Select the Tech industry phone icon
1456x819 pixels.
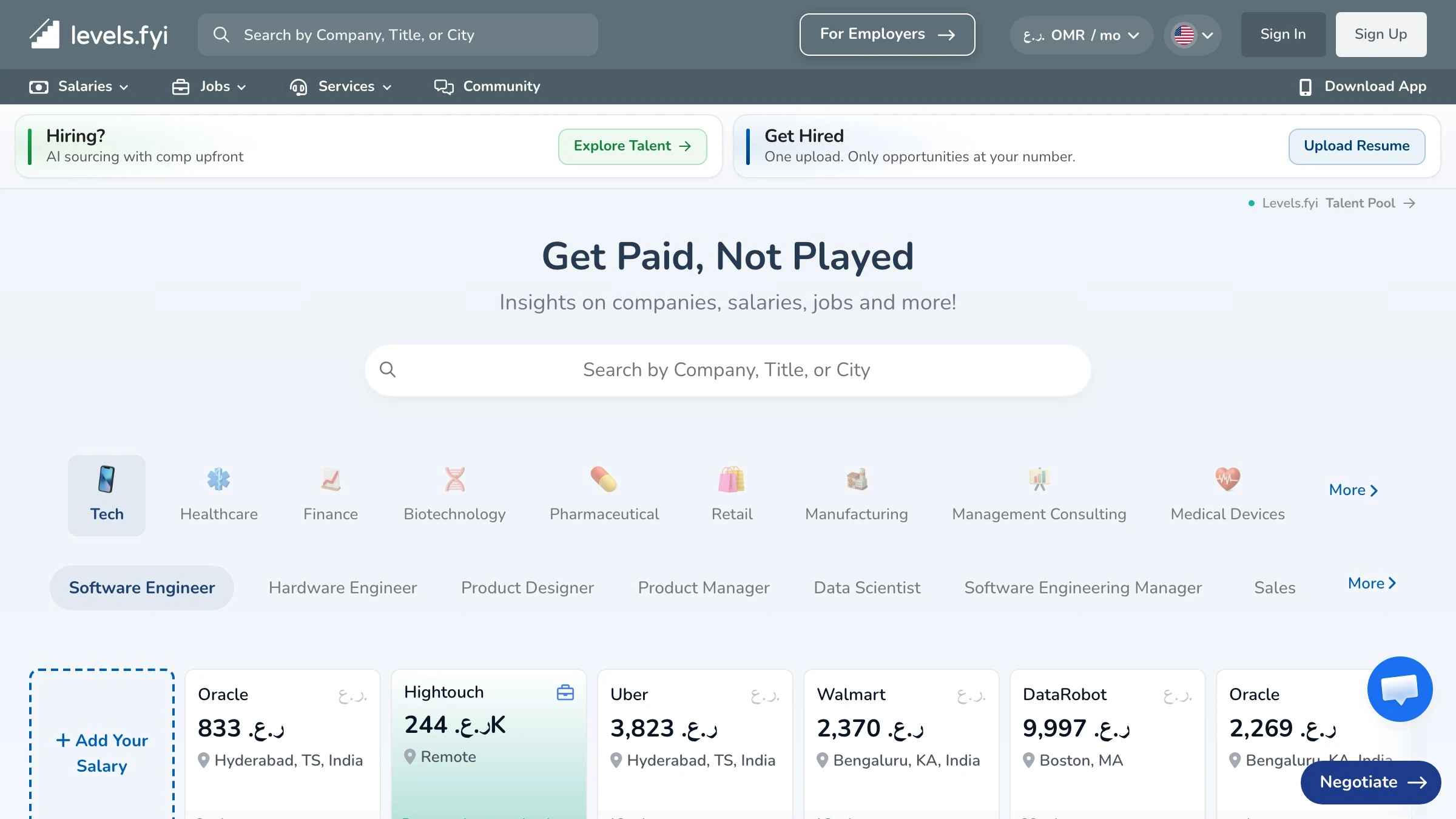pos(107,479)
